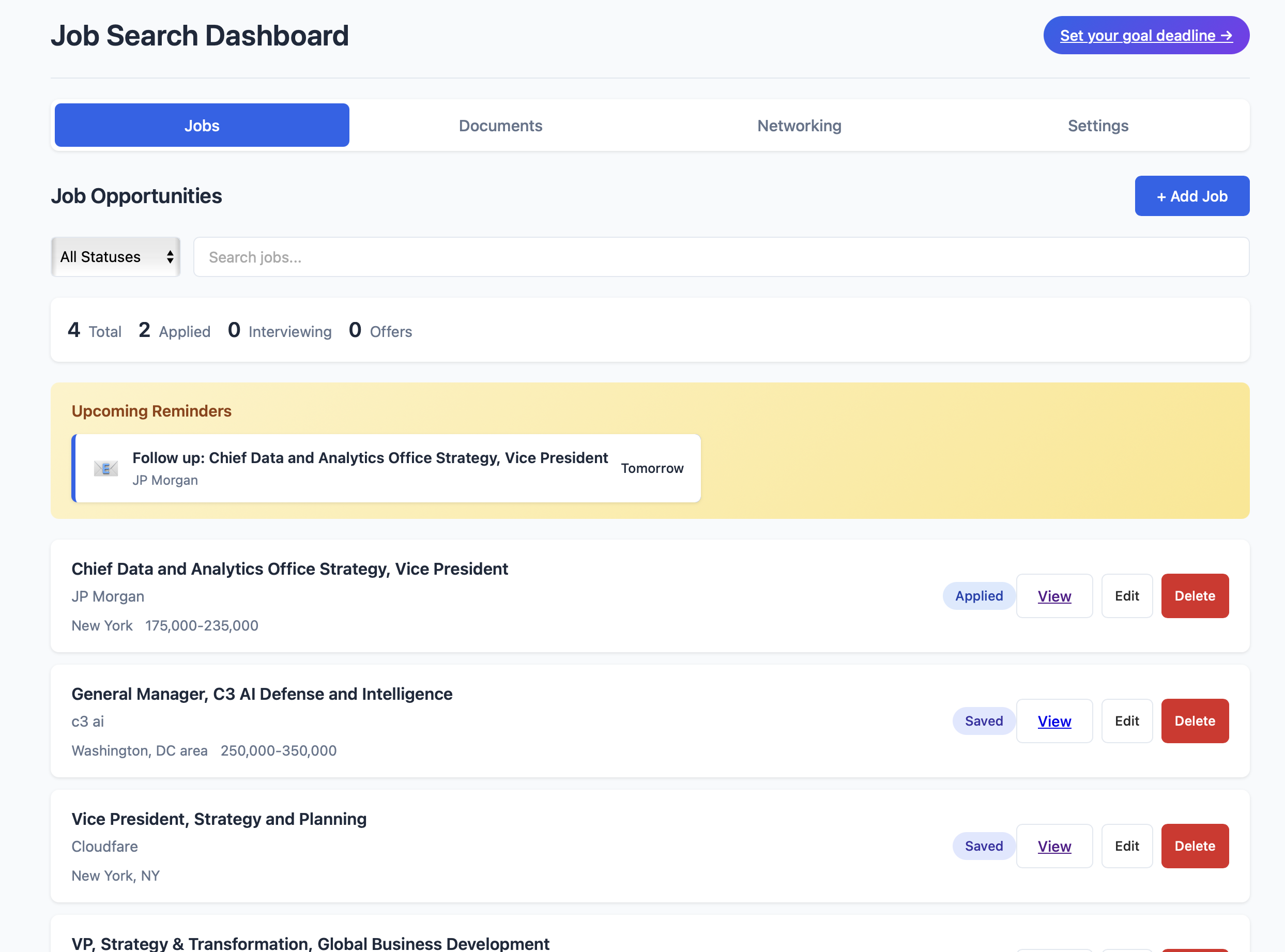Open the All Statuses filter dropdown
The width and height of the screenshot is (1285, 952).
[115, 256]
